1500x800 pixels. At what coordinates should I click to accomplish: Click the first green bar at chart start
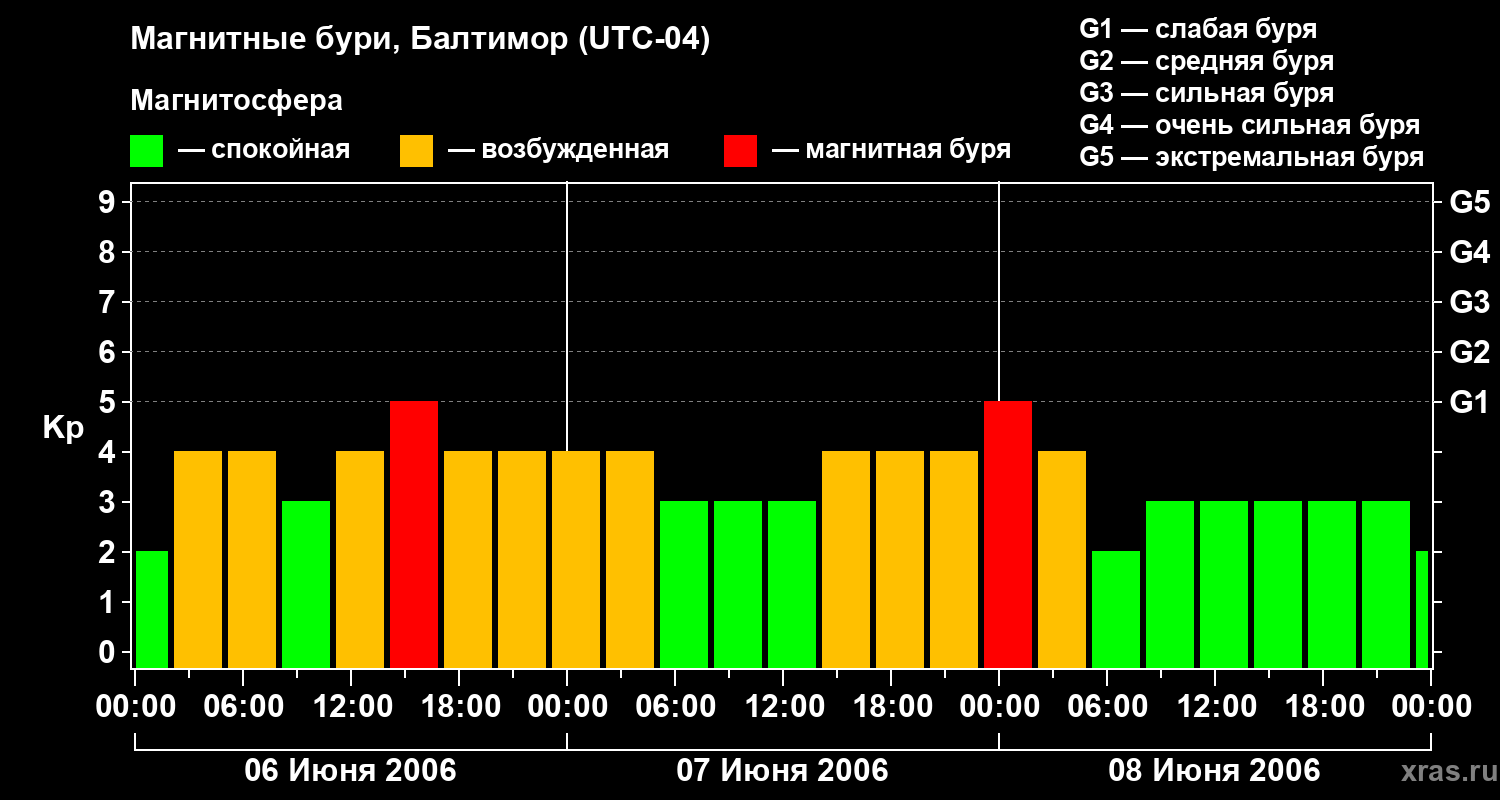[x=152, y=609]
